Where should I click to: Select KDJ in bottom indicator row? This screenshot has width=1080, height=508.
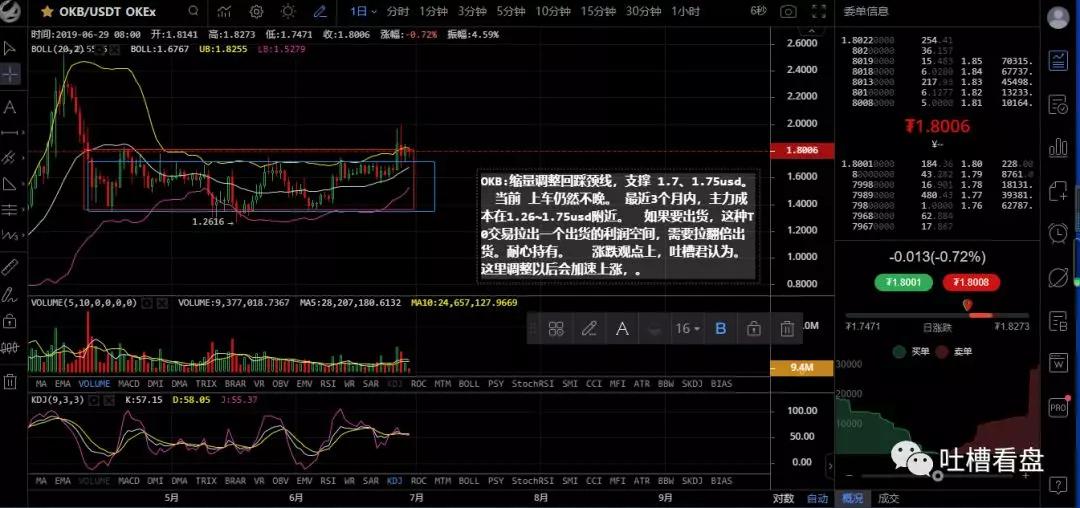pyautogui.click(x=395, y=480)
